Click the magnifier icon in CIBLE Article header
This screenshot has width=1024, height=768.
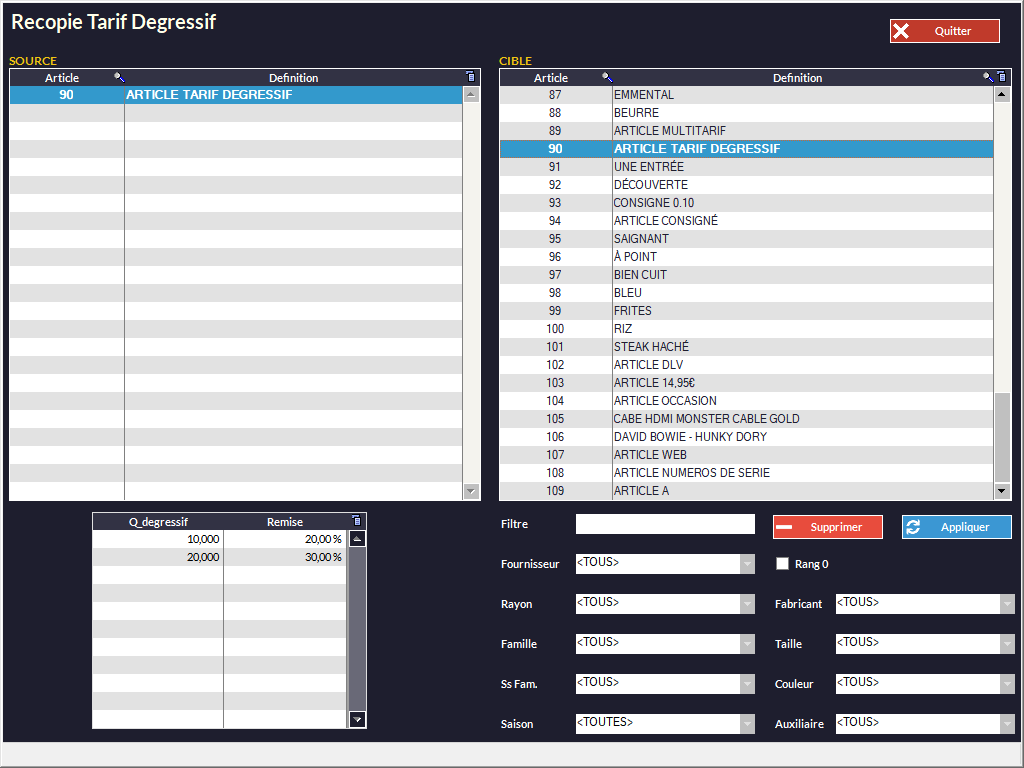(x=606, y=77)
